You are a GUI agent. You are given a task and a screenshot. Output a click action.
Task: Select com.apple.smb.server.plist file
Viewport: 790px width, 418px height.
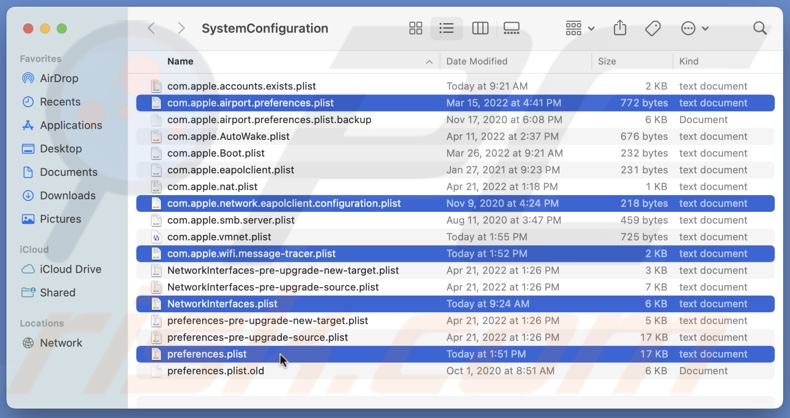[x=455, y=220]
